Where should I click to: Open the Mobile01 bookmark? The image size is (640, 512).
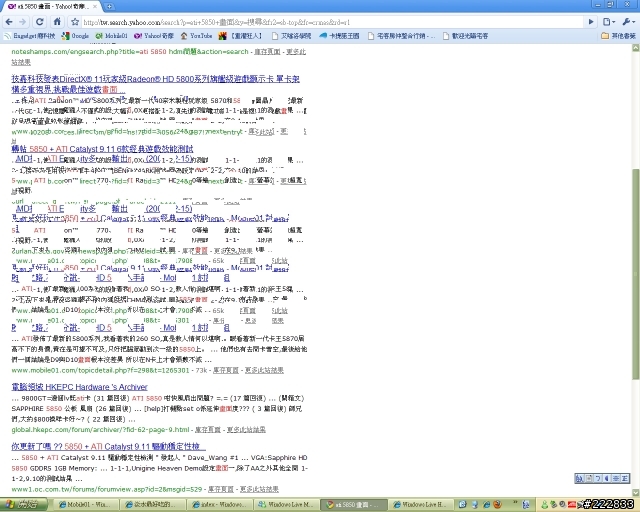click(111, 36)
